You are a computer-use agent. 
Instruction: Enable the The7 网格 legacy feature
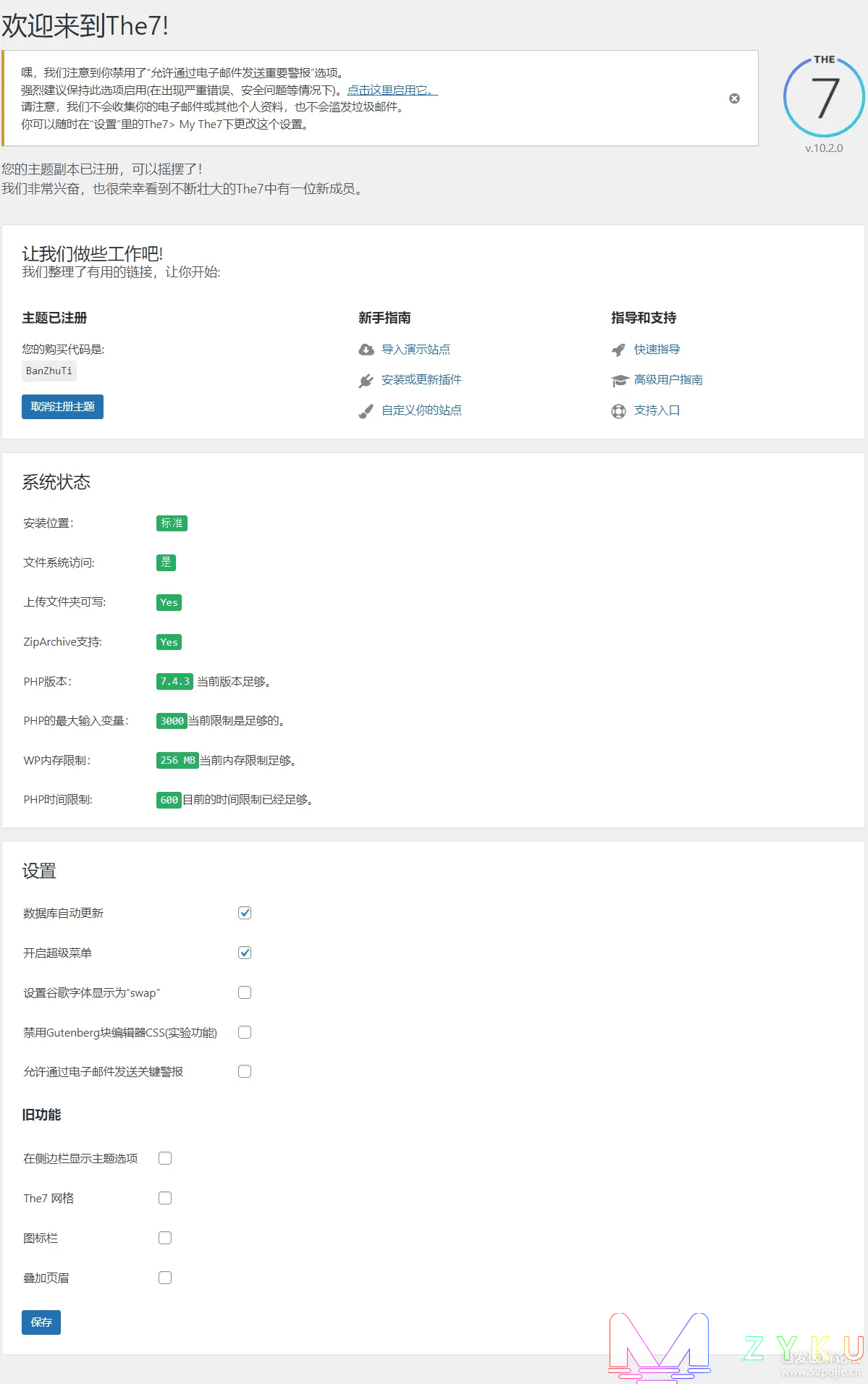165,1198
